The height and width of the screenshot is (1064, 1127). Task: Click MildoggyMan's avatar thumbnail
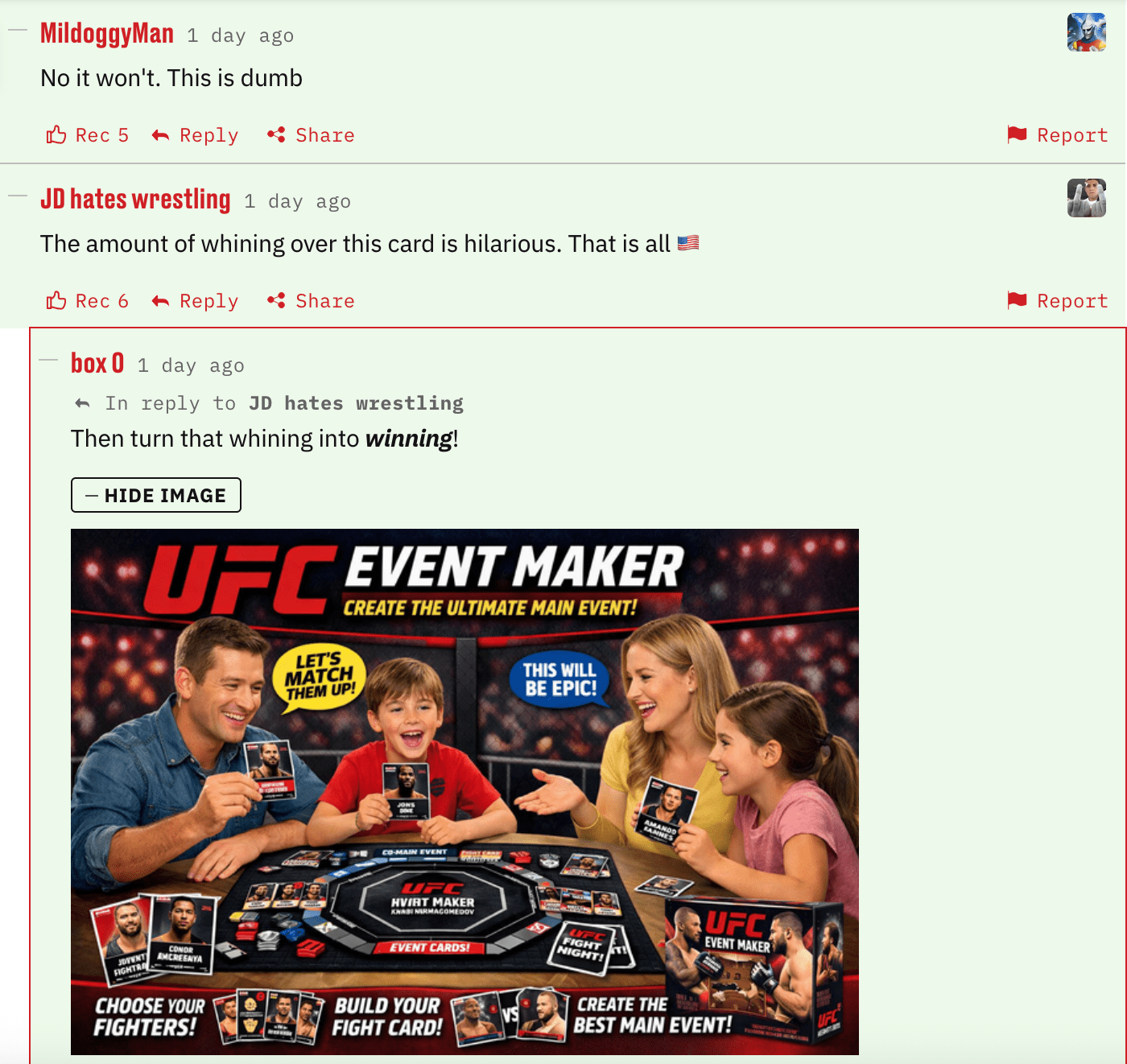tap(1087, 32)
